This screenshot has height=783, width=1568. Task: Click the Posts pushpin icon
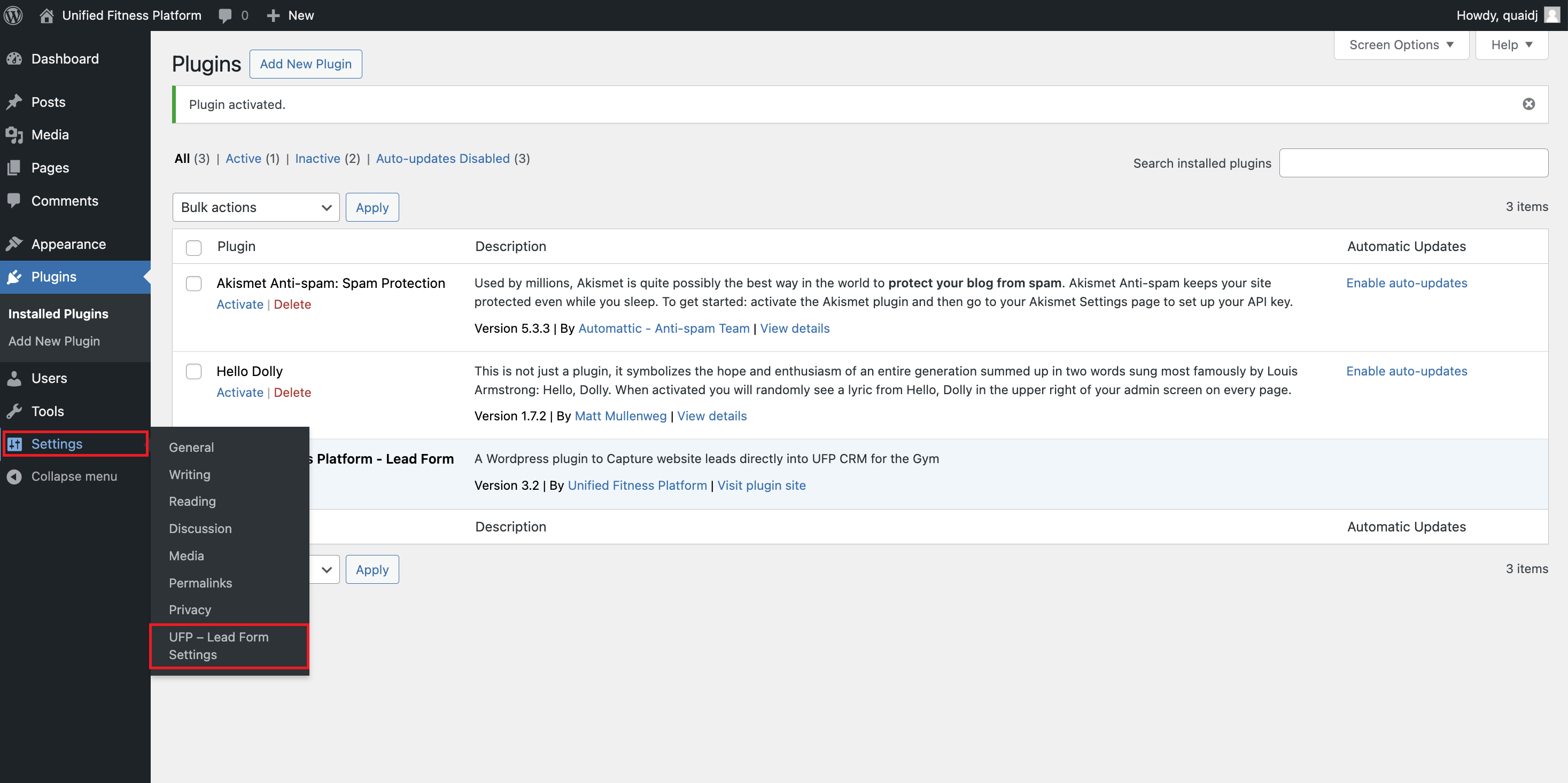click(14, 102)
